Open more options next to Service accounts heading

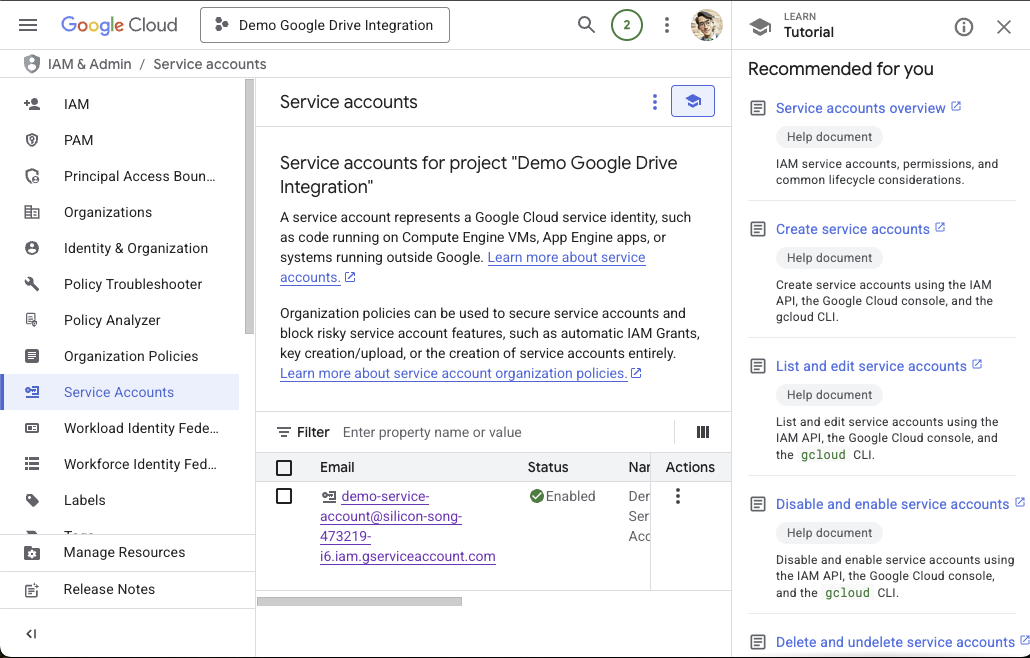pos(654,102)
